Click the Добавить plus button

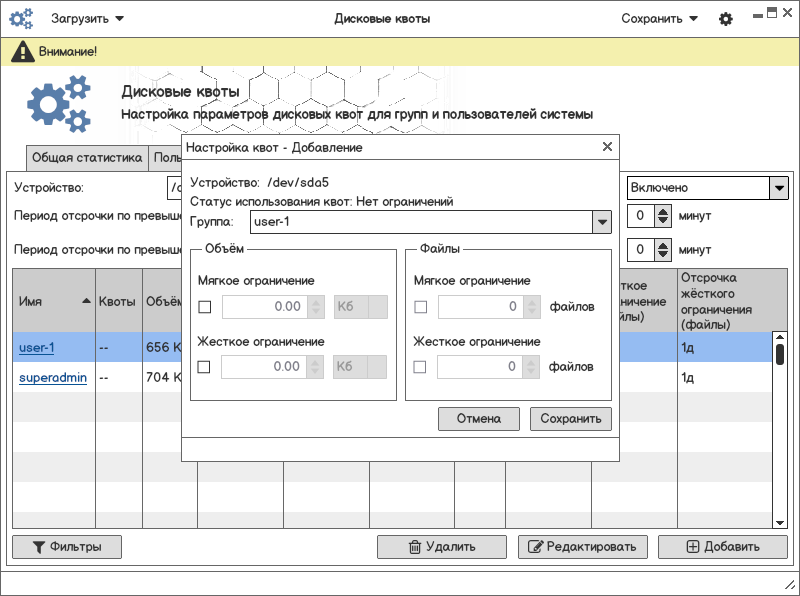722,547
